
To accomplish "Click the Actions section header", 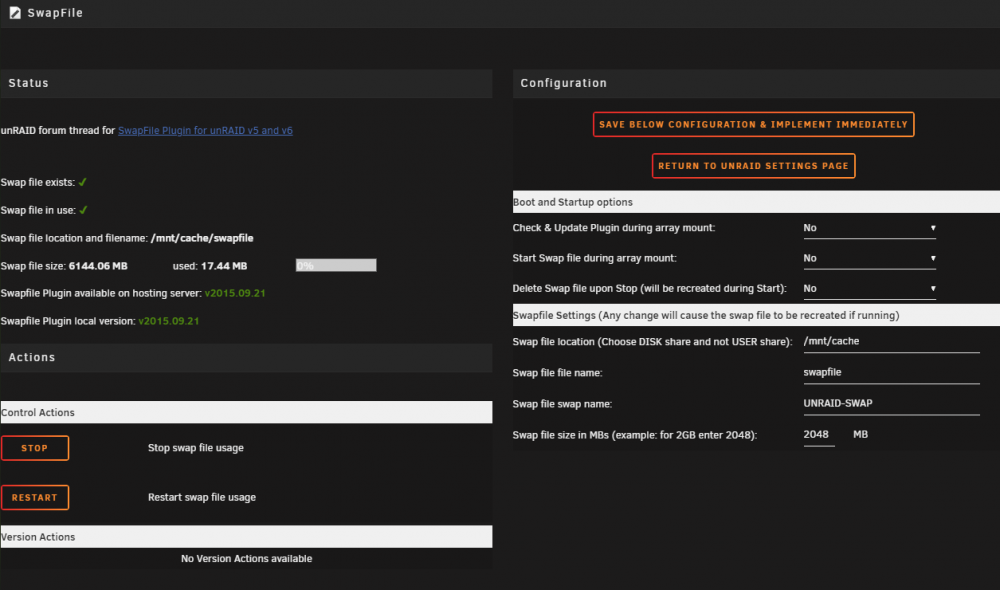I will pos(246,358).
